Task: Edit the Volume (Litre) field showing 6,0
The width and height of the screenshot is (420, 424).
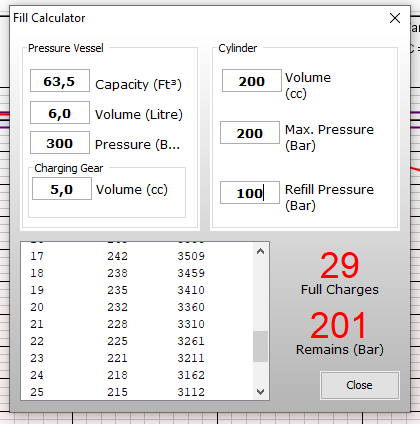Action: coord(60,113)
